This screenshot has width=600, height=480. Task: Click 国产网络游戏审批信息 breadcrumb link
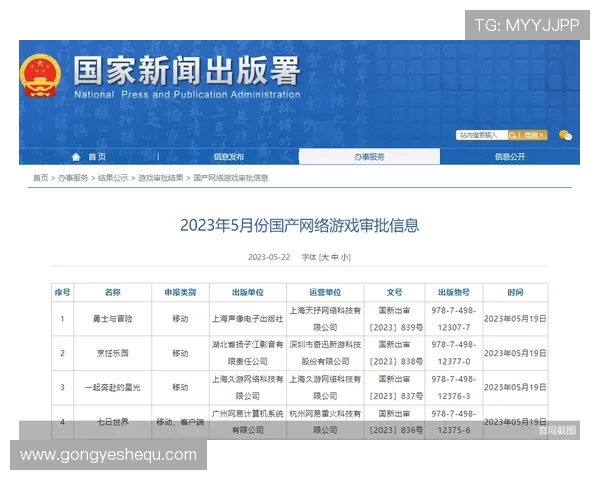[230, 178]
